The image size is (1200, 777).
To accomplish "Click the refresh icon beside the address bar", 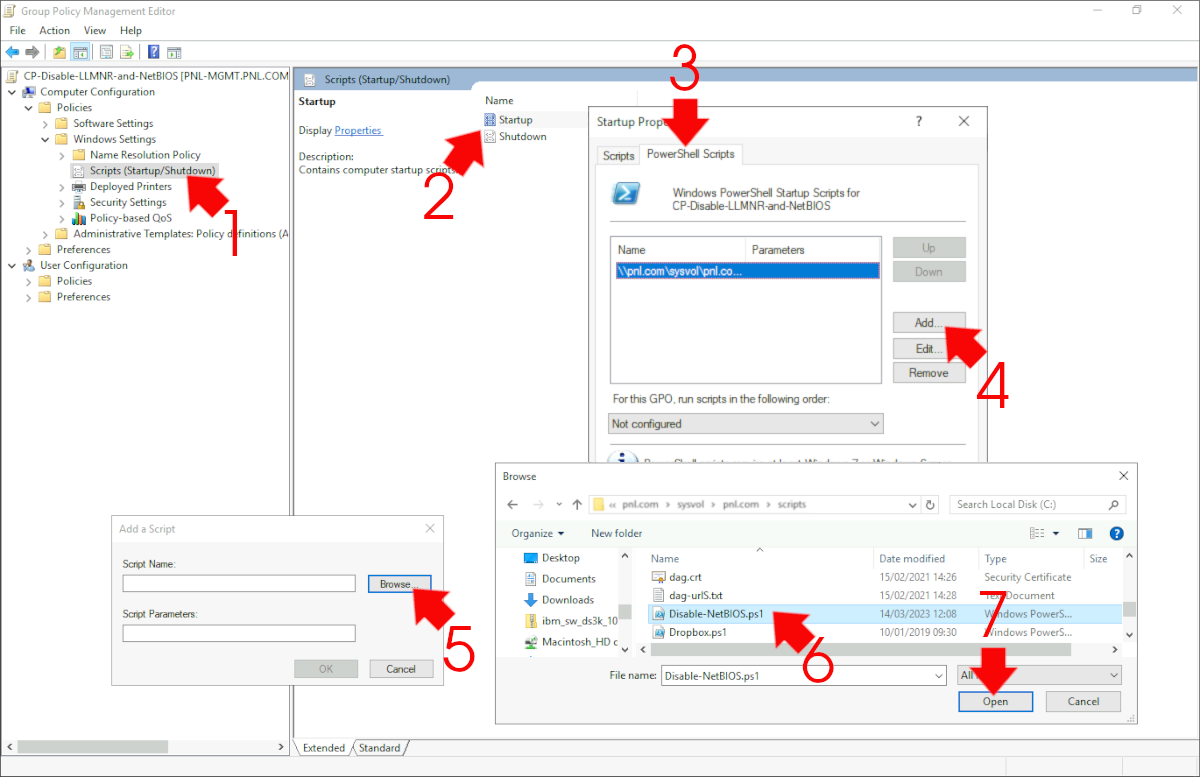I will [x=931, y=505].
